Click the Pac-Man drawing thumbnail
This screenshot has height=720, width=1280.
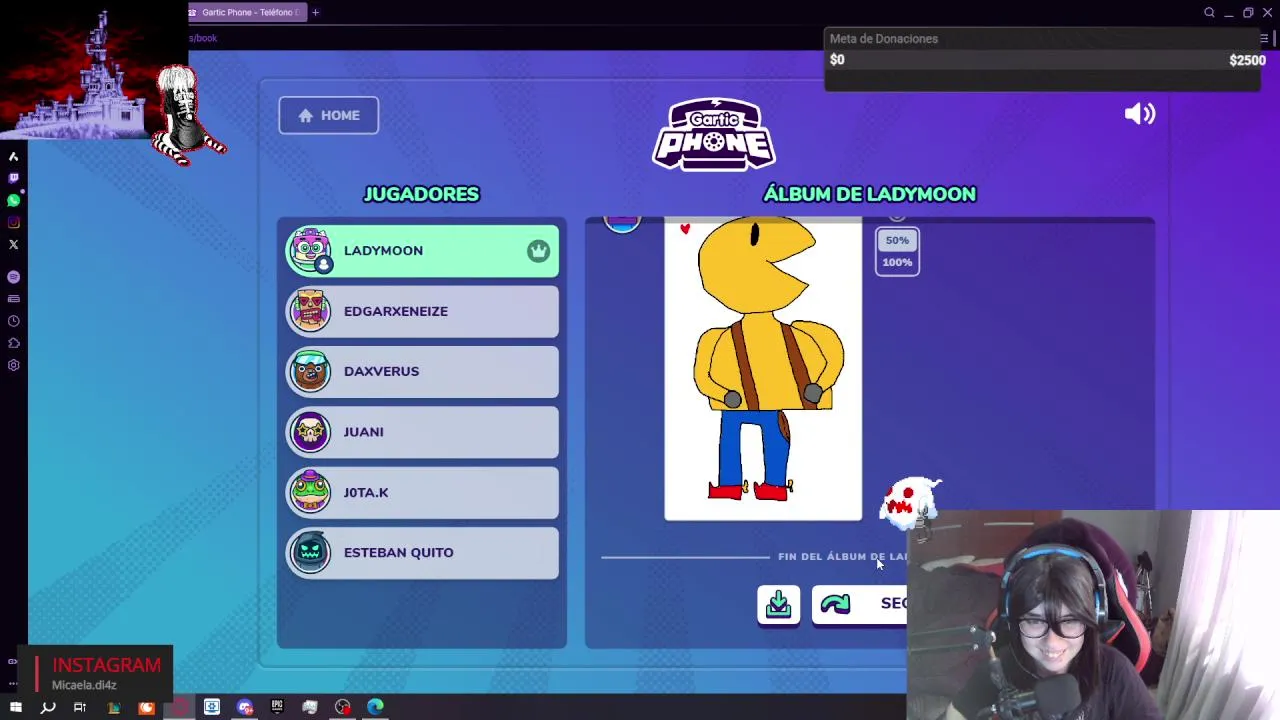[x=763, y=369]
